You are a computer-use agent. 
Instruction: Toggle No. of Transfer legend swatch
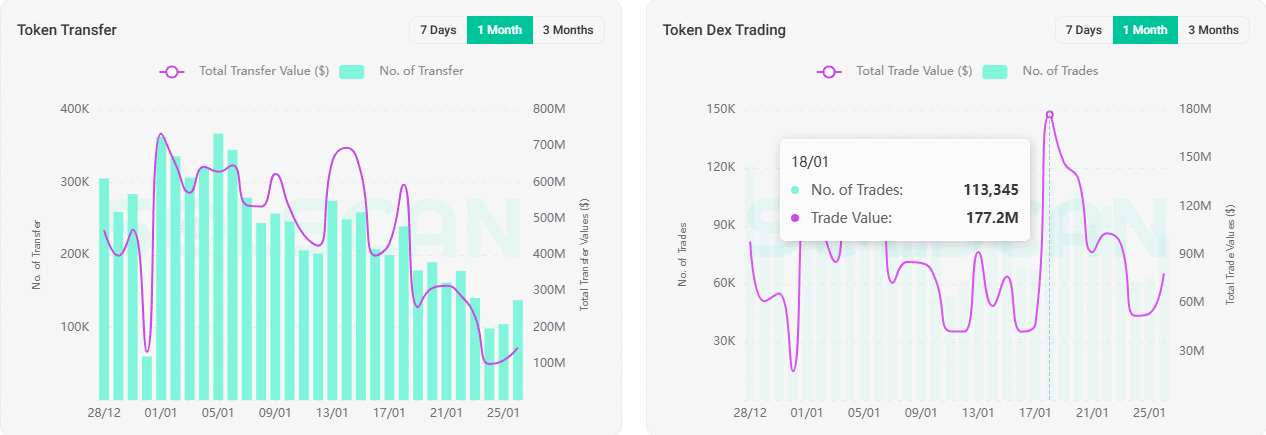point(351,72)
